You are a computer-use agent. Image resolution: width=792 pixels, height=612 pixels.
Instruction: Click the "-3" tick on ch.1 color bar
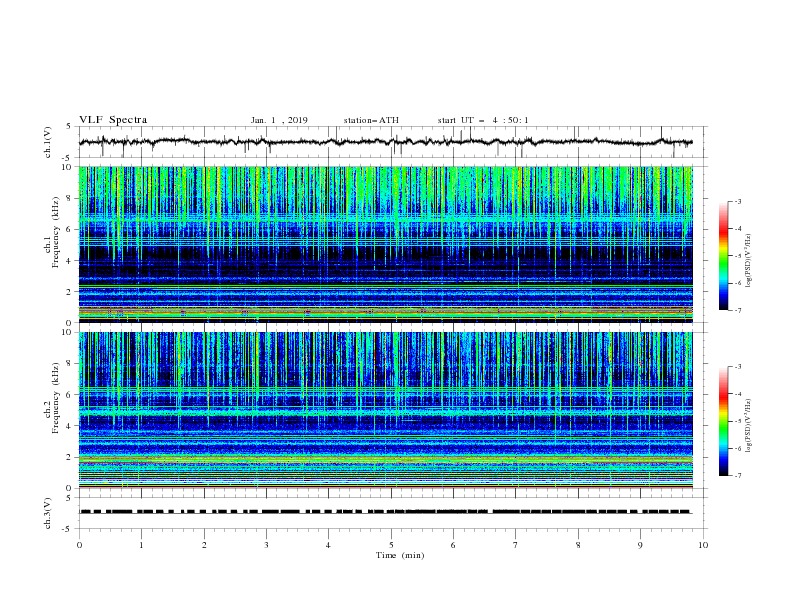coord(737,201)
